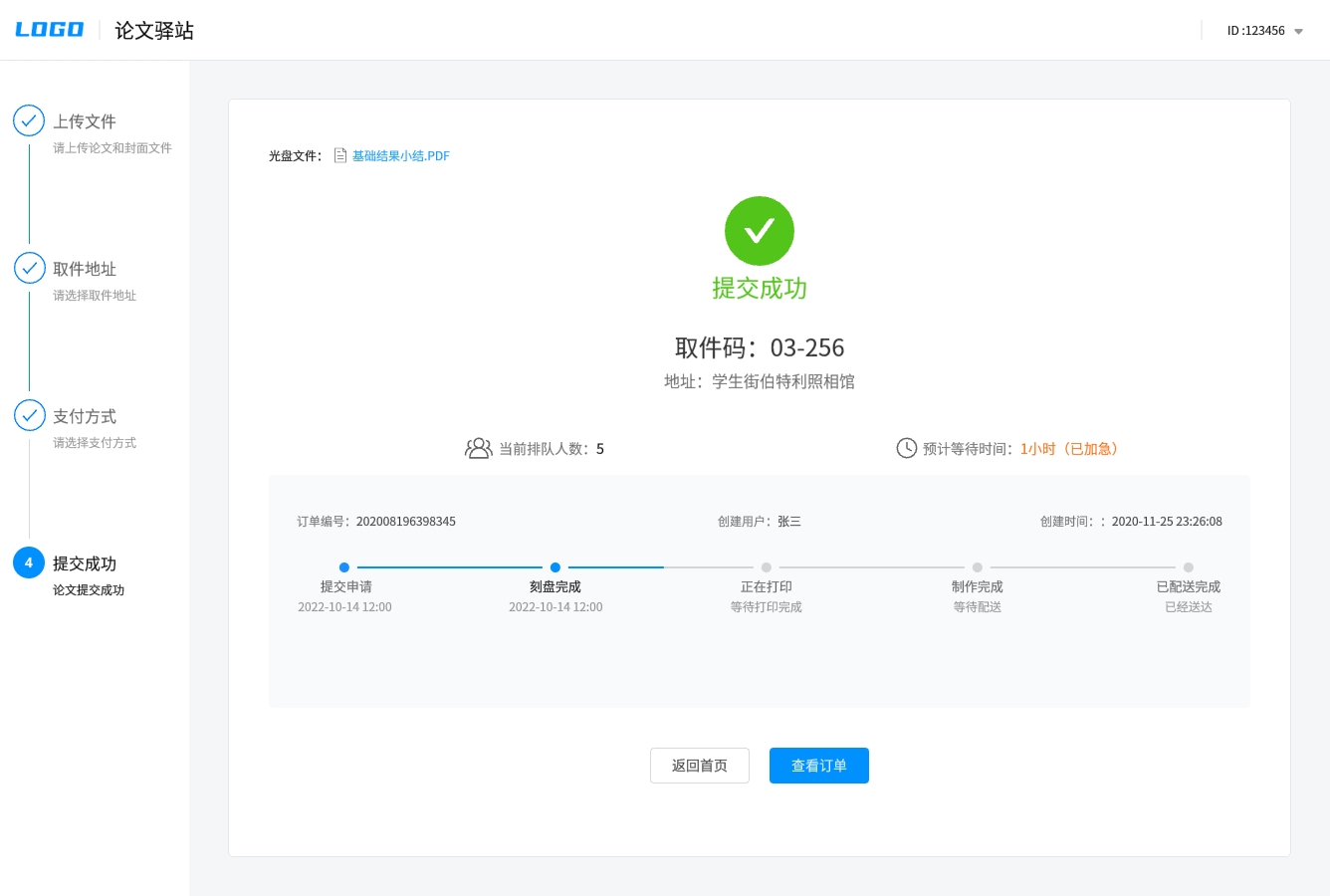The width and height of the screenshot is (1330, 896).
Task: Click the pickup code 03-256 text
Action: (807, 347)
